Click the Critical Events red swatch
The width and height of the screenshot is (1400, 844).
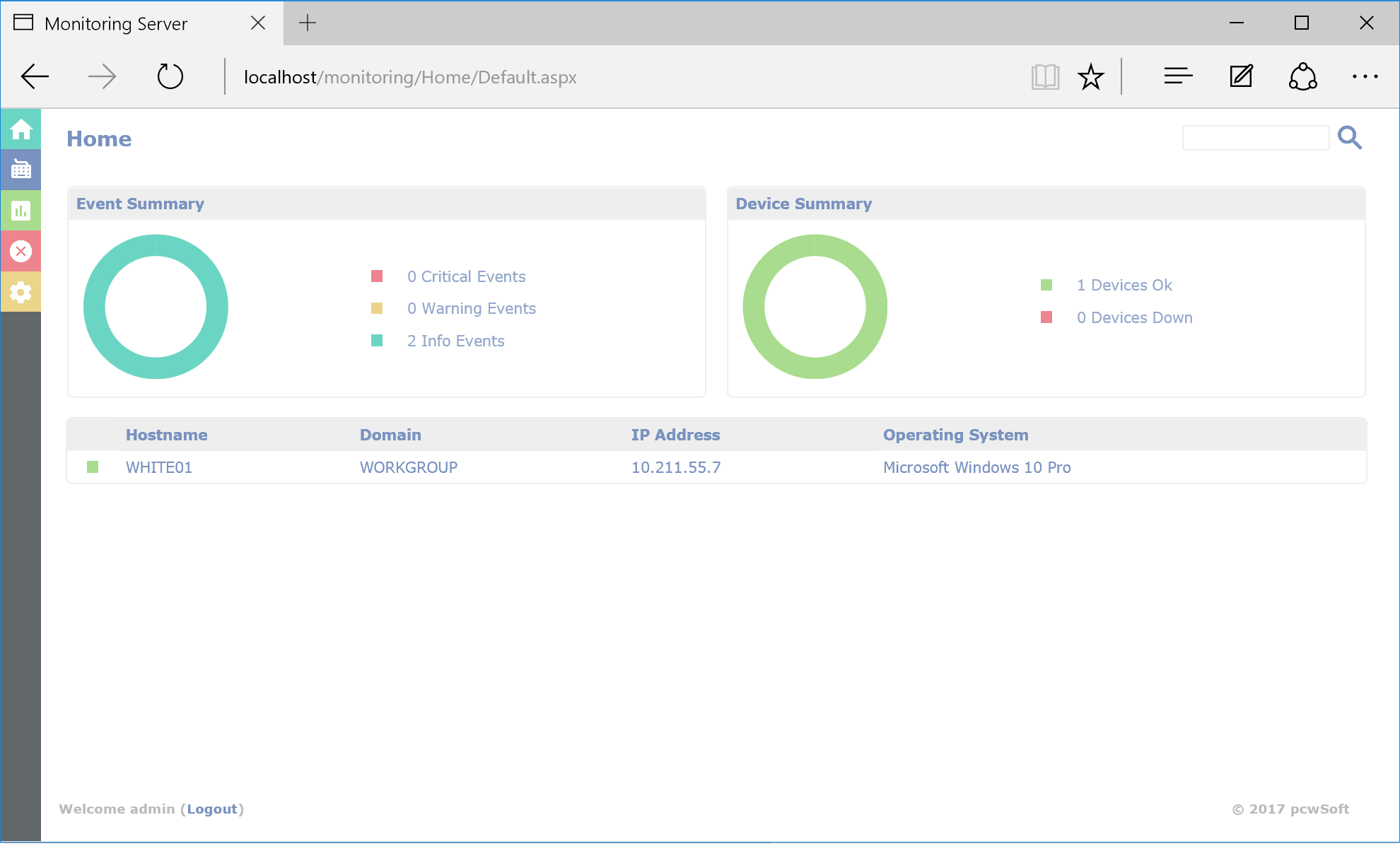(377, 276)
